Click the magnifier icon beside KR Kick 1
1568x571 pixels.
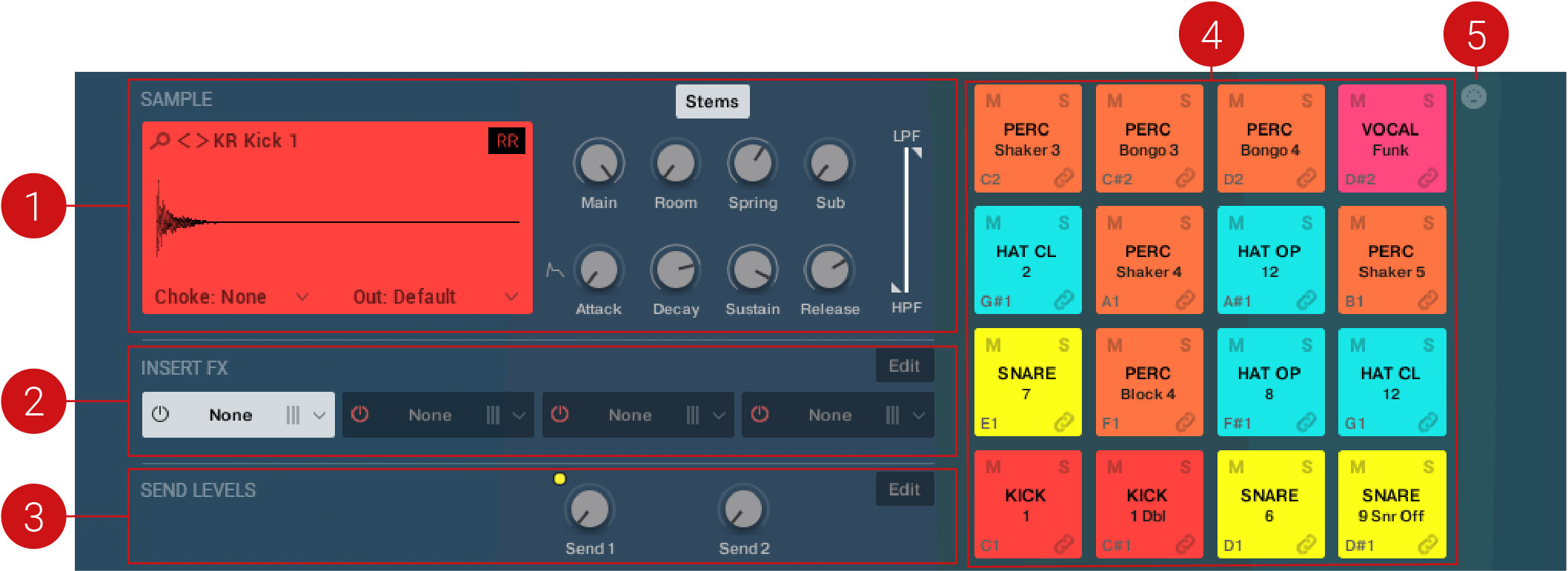159,140
